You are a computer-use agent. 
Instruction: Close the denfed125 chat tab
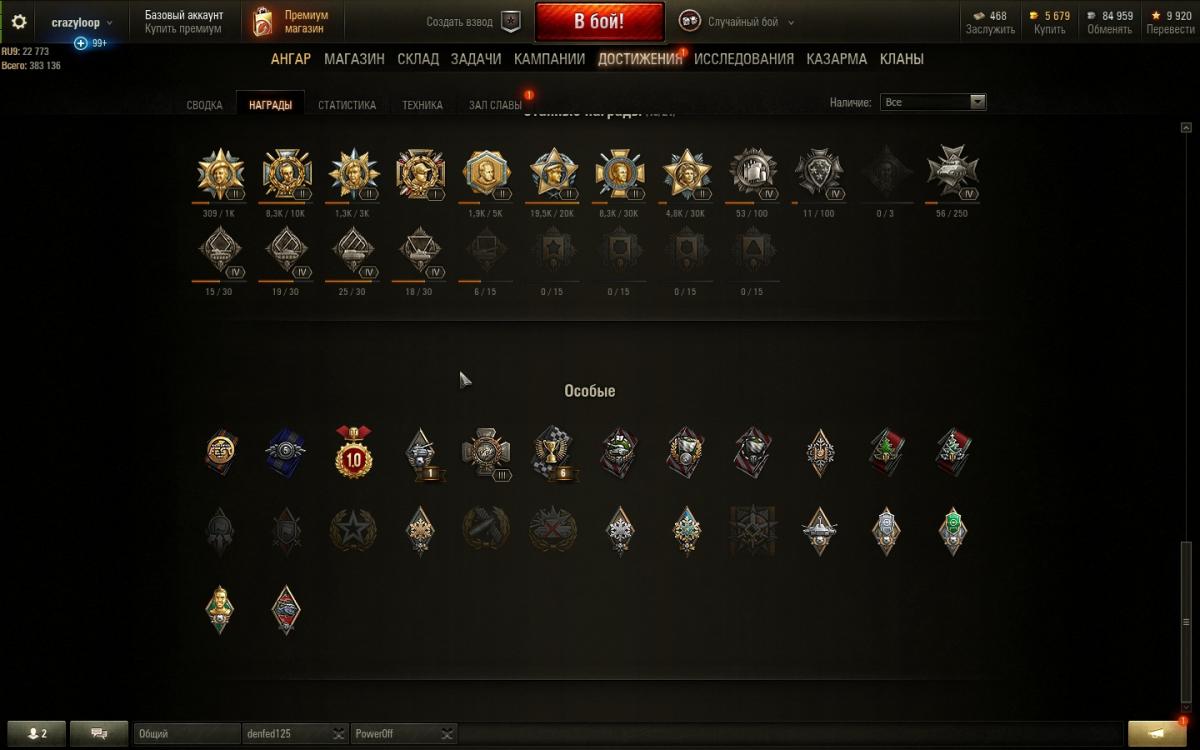(x=339, y=734)
